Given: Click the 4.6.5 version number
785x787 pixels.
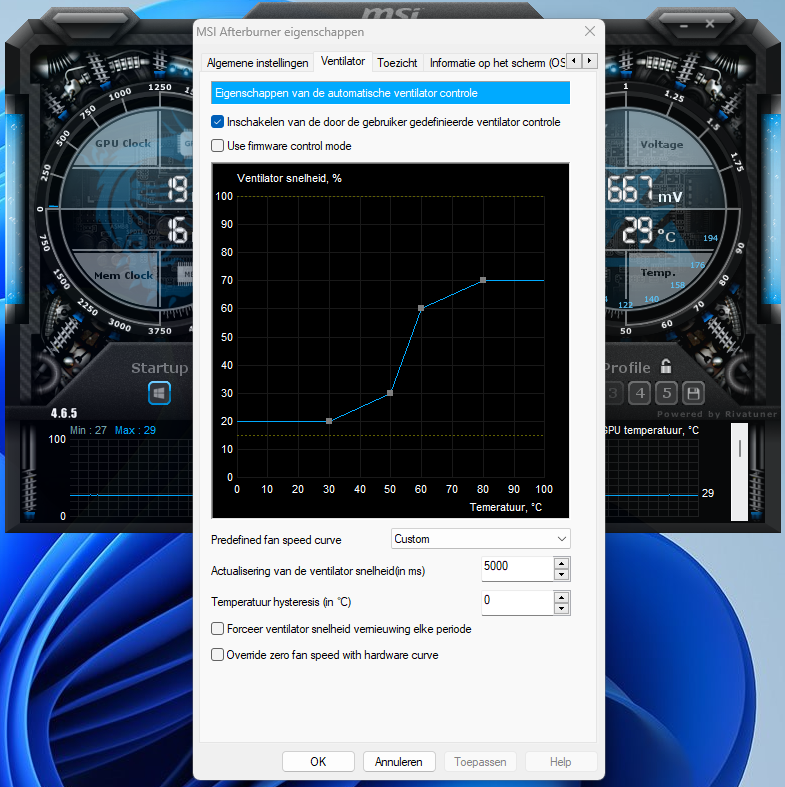Looking at the screenshot, I should pos(64,413).
